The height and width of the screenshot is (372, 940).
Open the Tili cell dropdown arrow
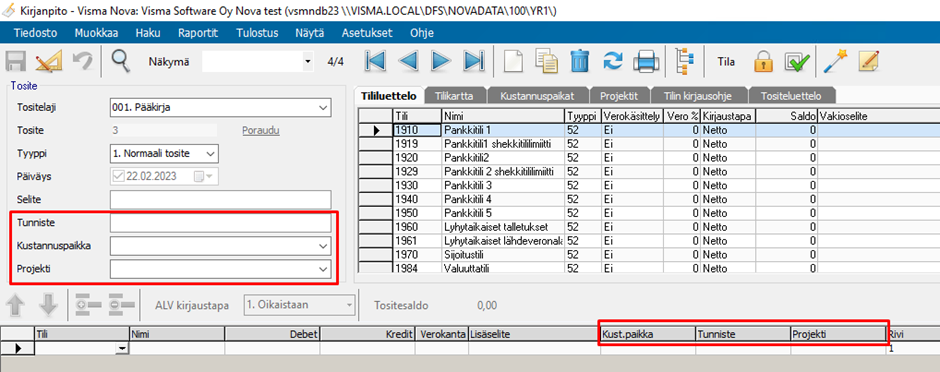point(123,348)
